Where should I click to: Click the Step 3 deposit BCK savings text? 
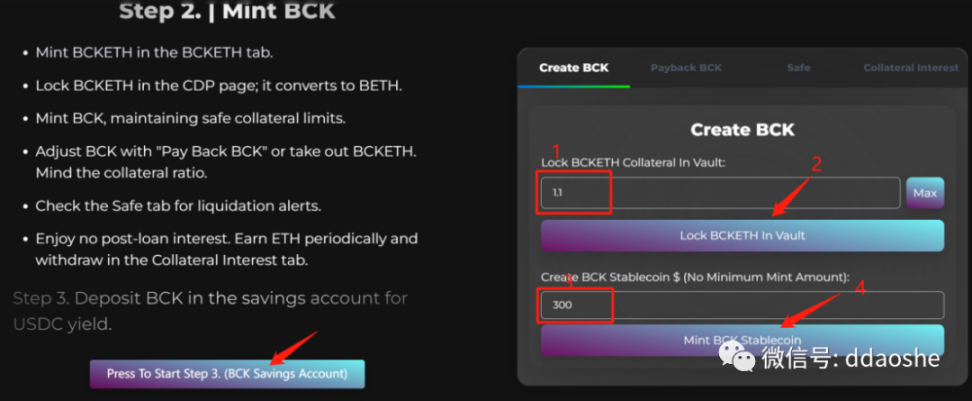point(210,311)
